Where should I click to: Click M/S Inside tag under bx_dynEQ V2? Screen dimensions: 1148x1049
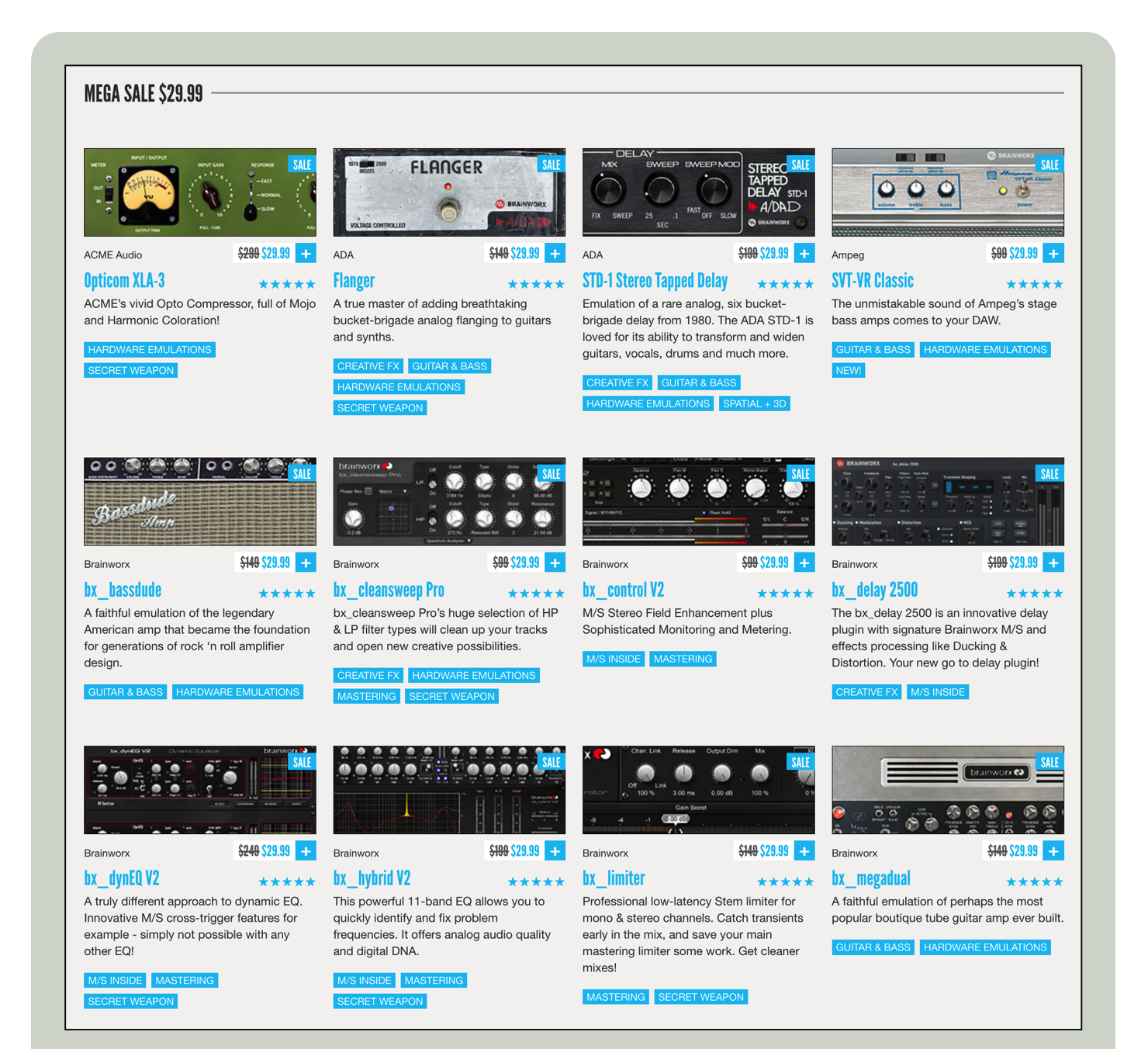click(115, 981)
